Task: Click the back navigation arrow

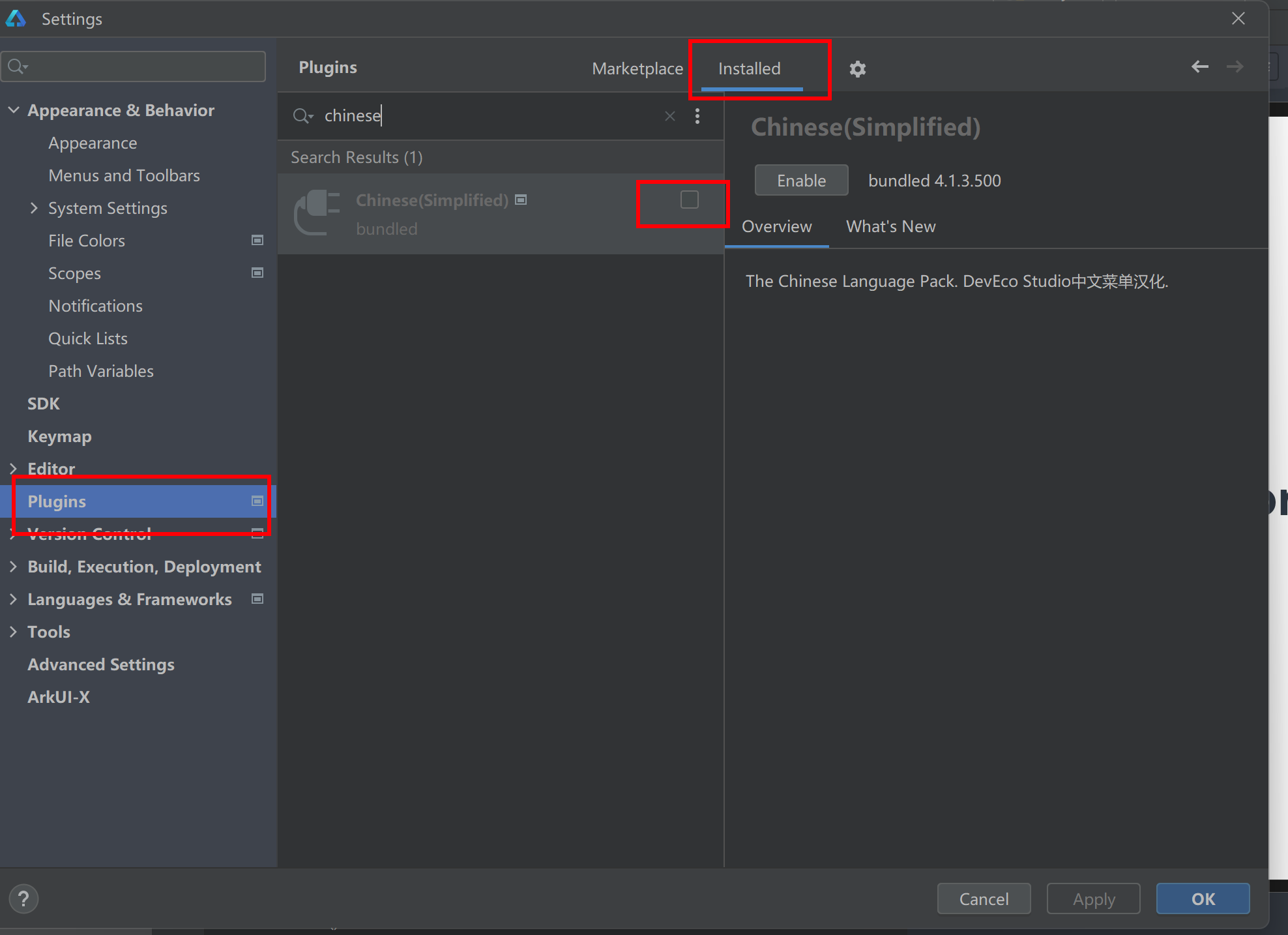Action: (x=1199, y=67)
